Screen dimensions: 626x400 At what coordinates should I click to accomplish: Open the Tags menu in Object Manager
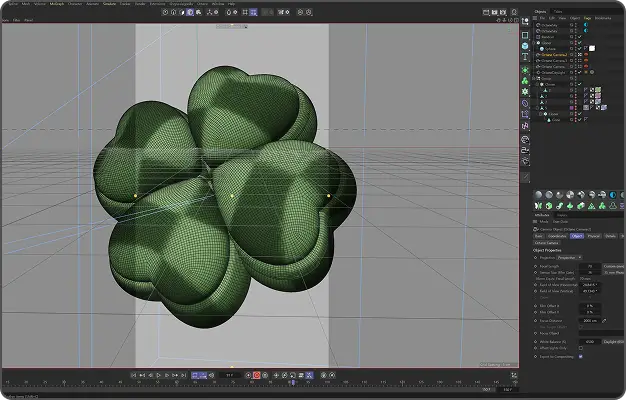[587, 18]
